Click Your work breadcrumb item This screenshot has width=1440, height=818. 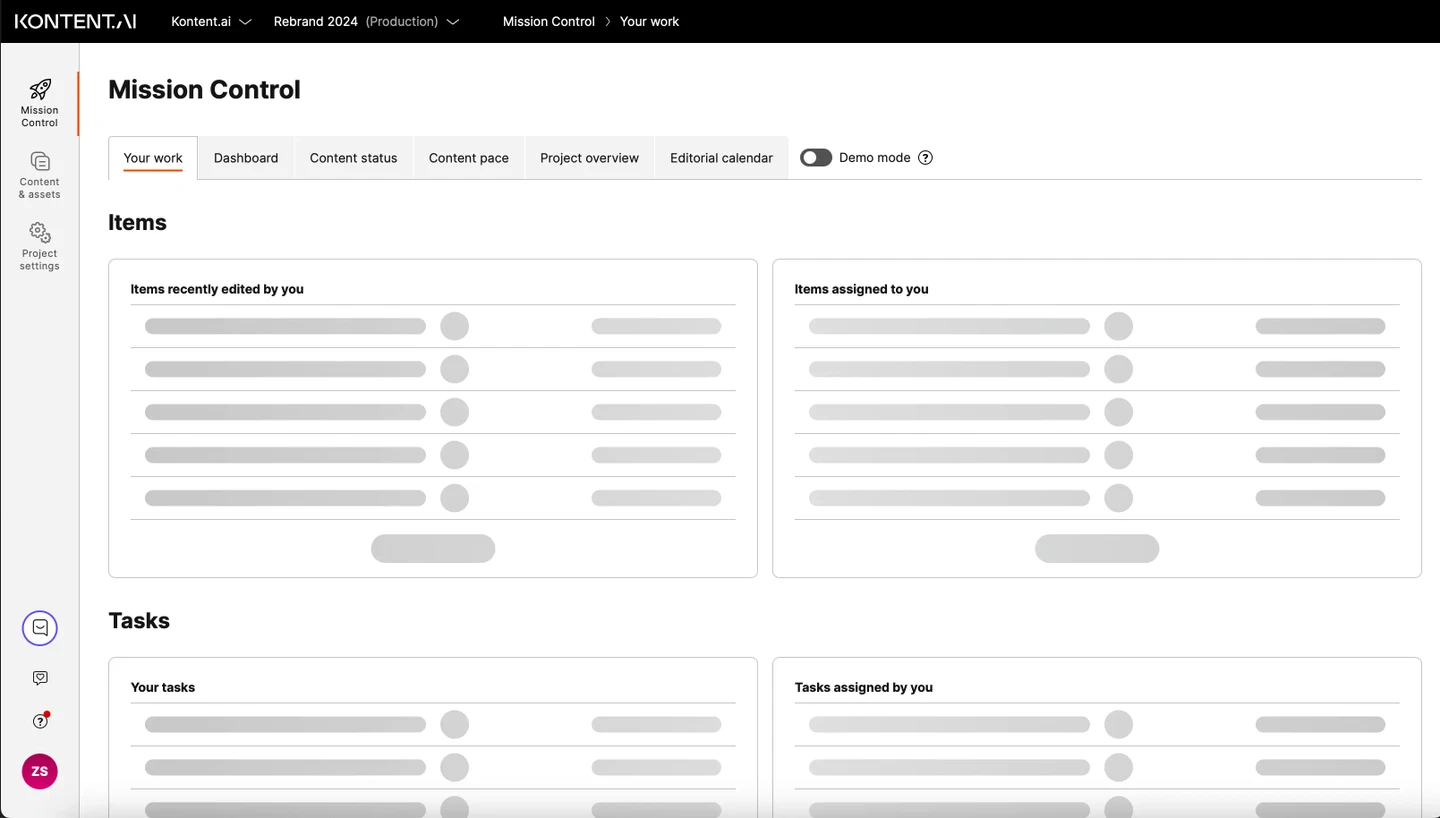click(649, 21)
